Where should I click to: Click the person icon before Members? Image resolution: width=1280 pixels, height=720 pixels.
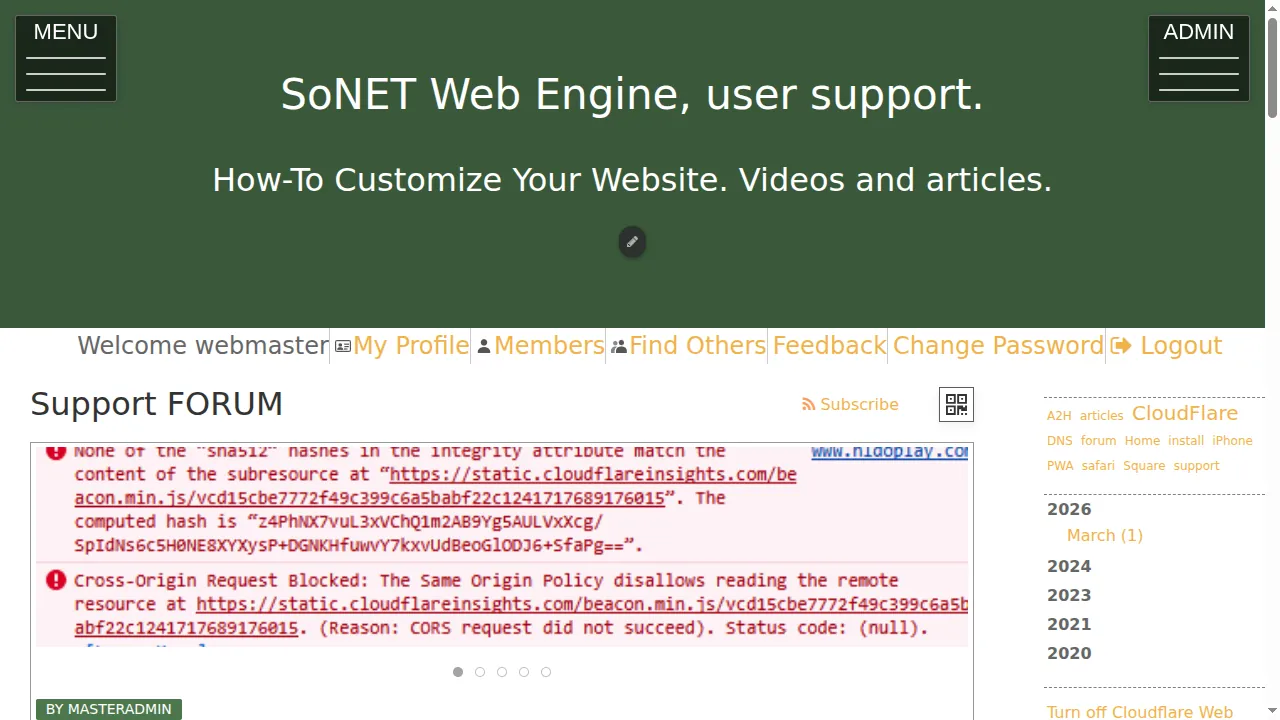coord(484,346)
